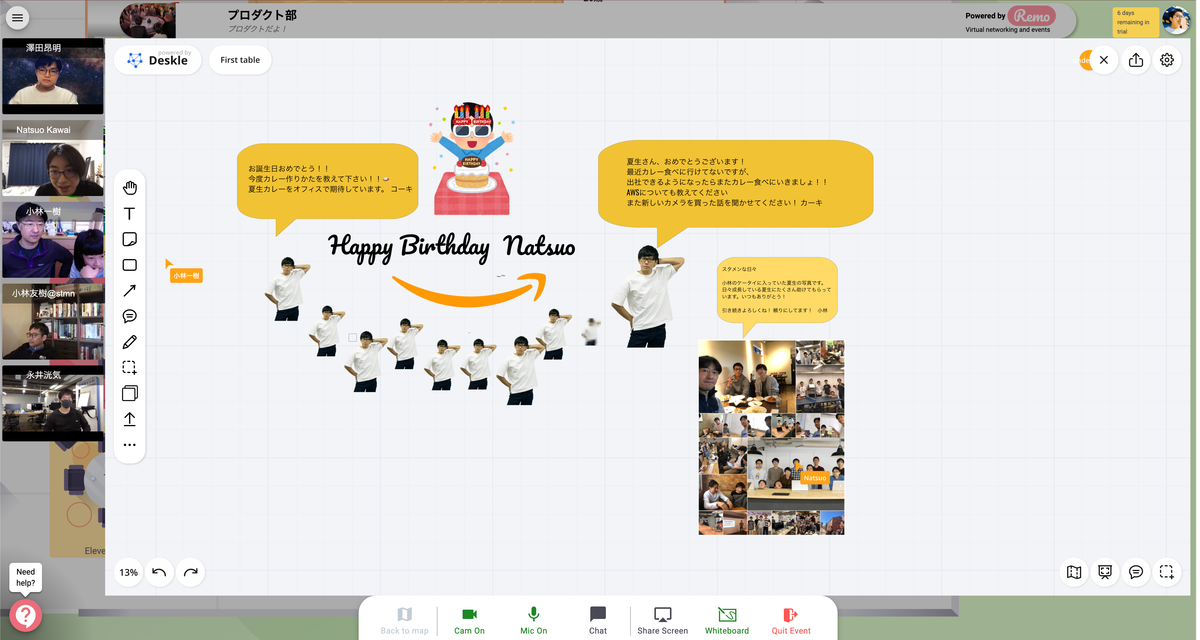The width and height of the screenshot is (1200, 640).
Task: Select the arrow connector tool
Action: (129, 291)
